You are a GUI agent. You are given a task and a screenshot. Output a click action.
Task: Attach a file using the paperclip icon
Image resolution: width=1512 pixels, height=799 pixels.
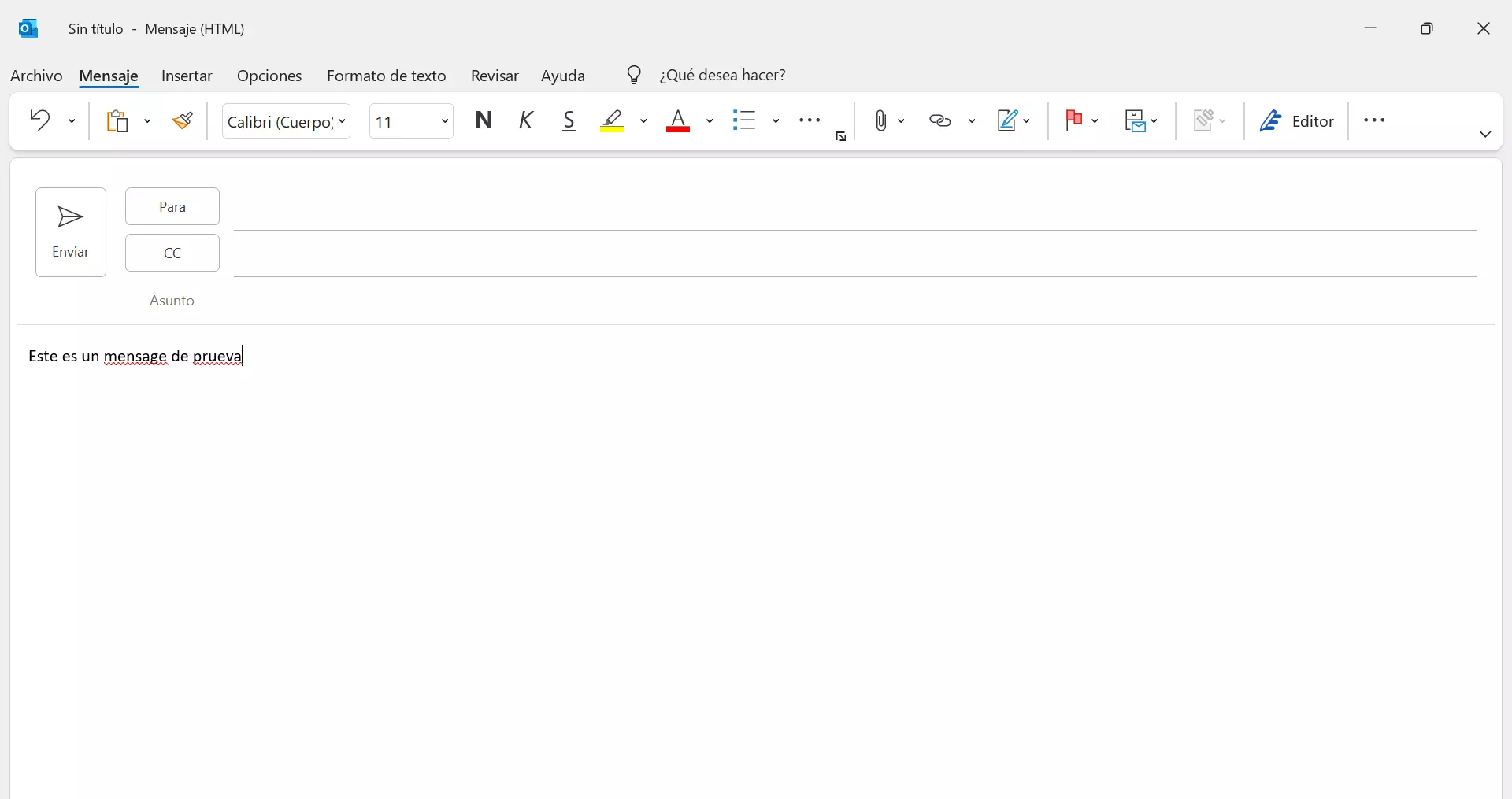pos(881,120)
